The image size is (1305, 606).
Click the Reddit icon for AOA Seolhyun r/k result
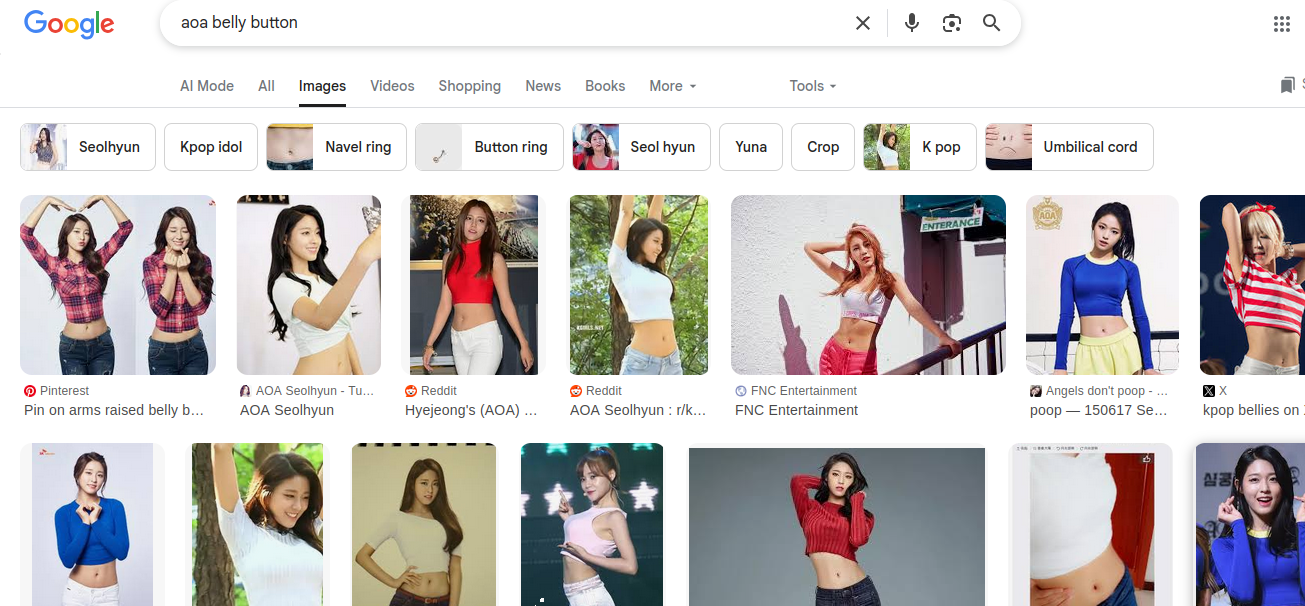coord(576,391)
